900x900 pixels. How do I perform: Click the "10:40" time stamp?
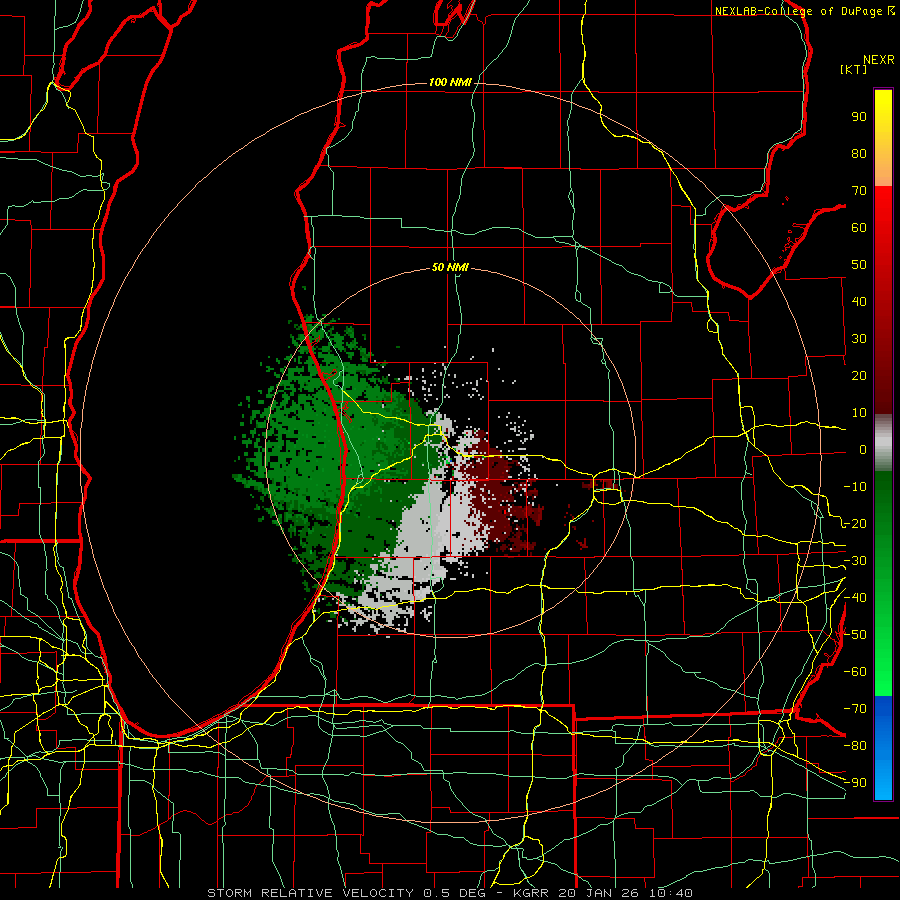[x=672, y=893]
